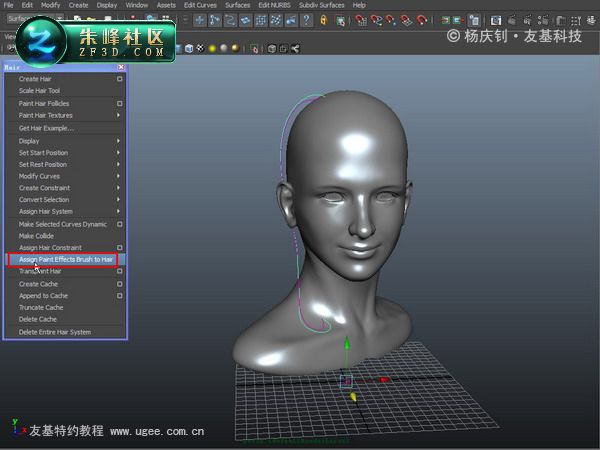Open the Assets menu

(166, 5)
